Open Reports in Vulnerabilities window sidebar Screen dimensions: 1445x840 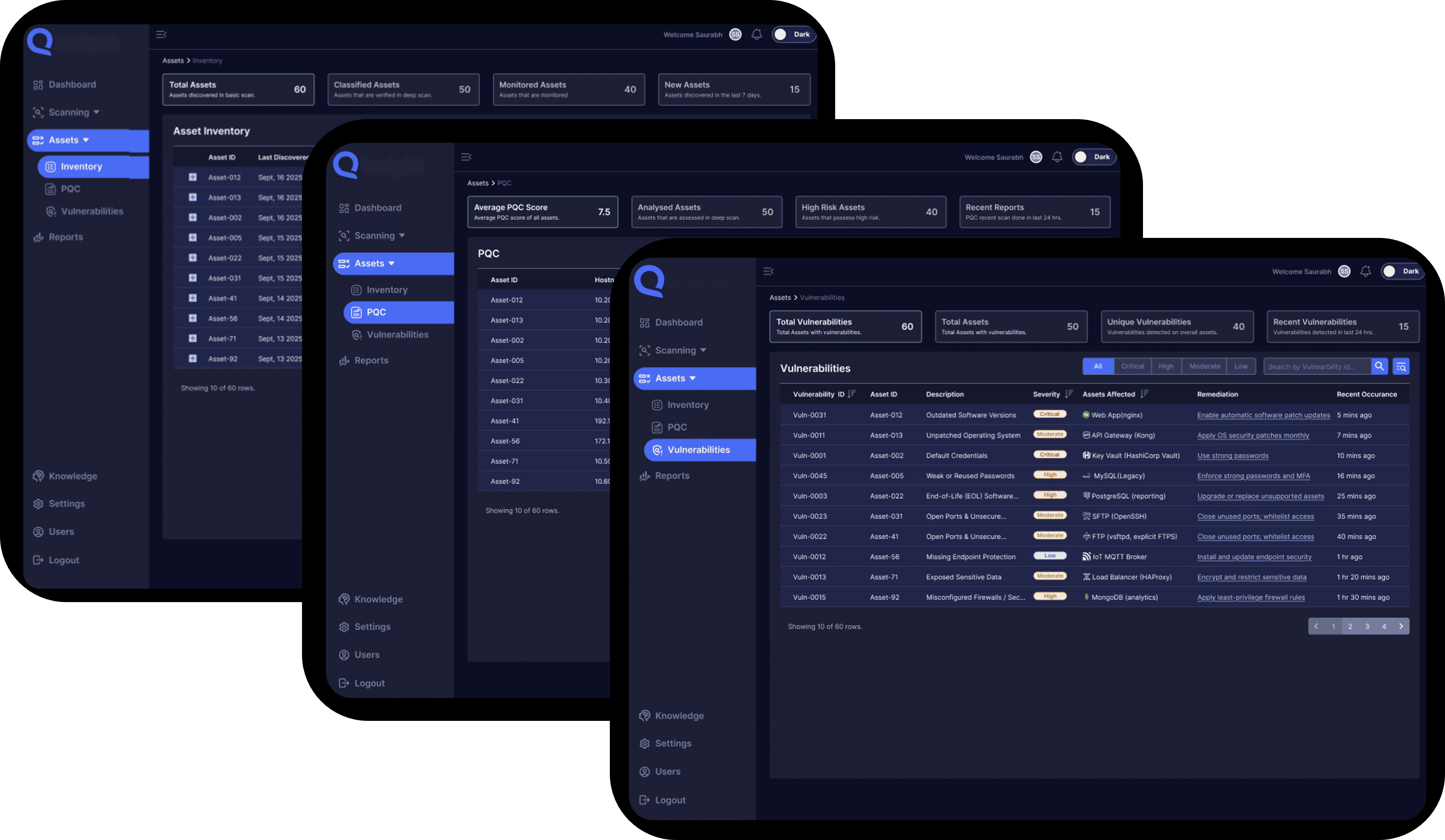[x=671, y=476]
